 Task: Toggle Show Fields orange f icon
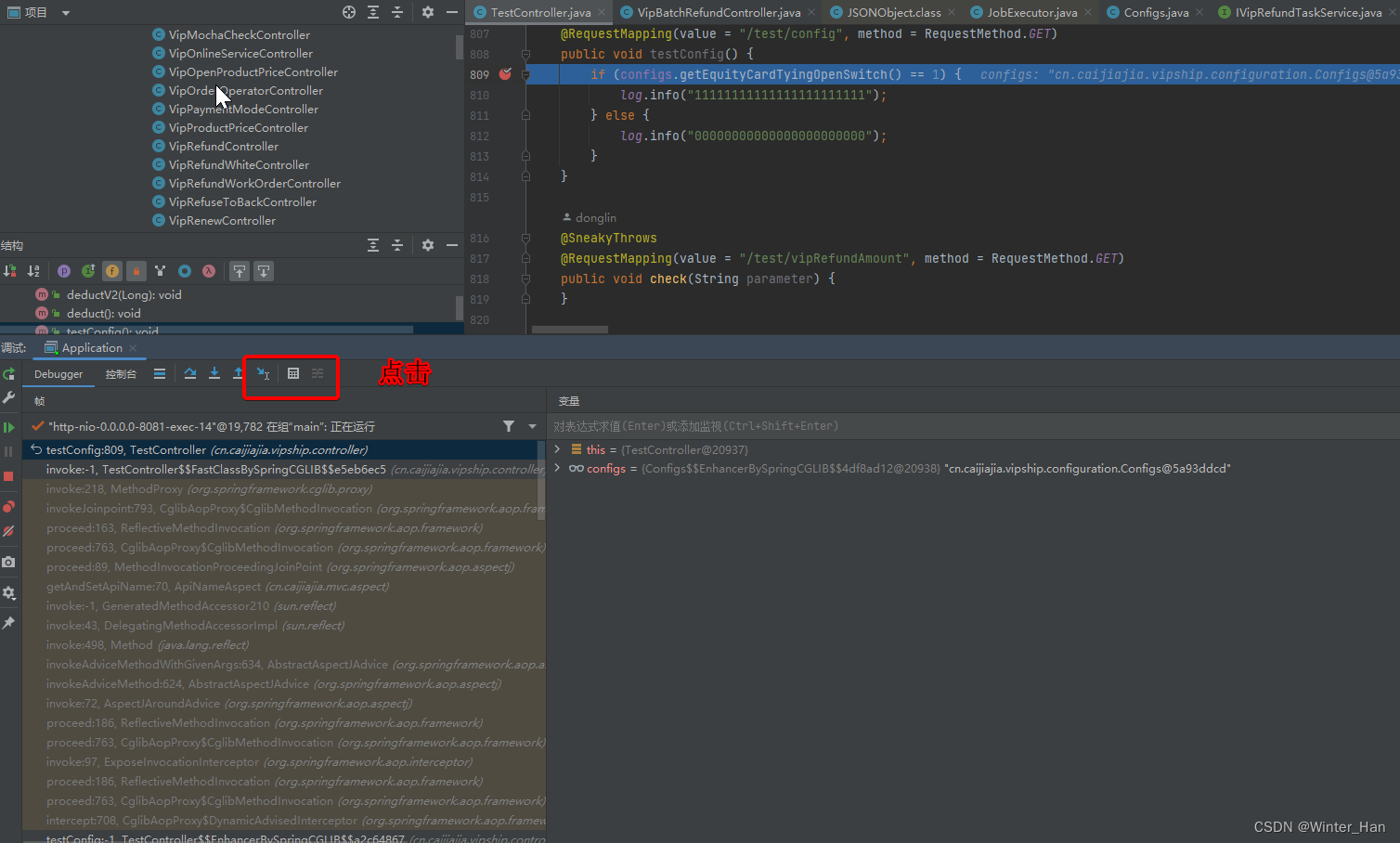[112, 271]
